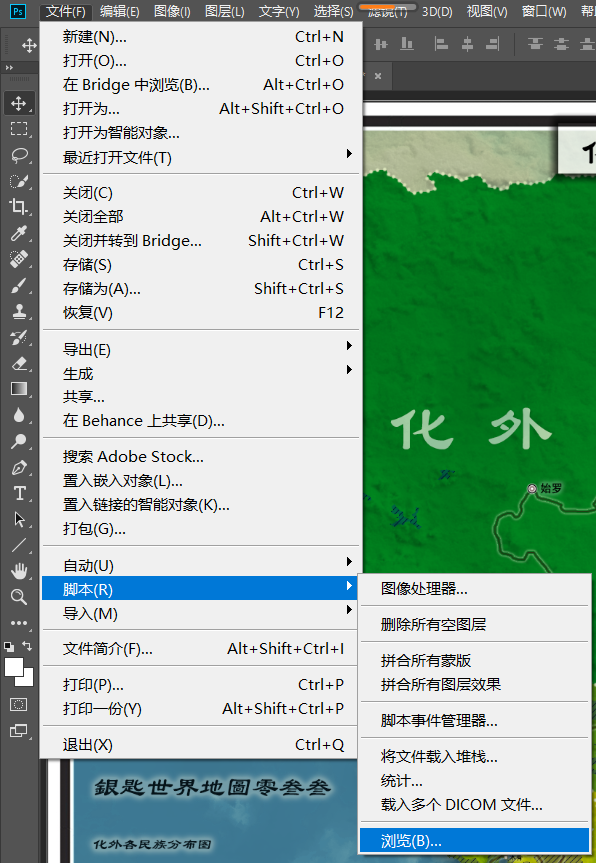
Task: Select the Blur tool
Action: click(19, 415)
